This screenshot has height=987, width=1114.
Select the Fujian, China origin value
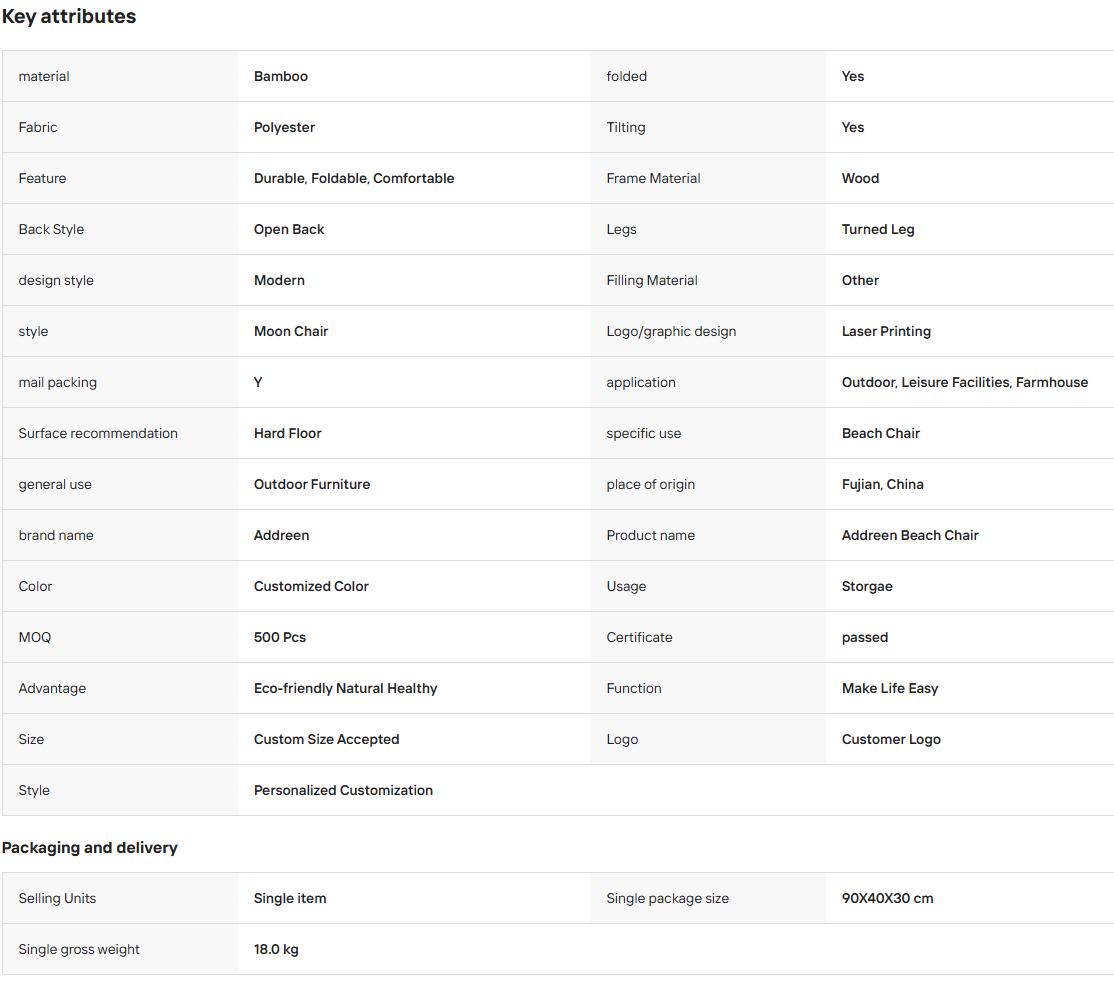click(882, 485)
